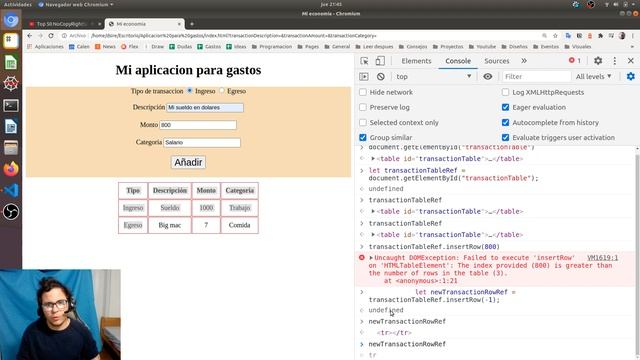
Task: Open DevTools settings gear icon
Action: [598, 61]
